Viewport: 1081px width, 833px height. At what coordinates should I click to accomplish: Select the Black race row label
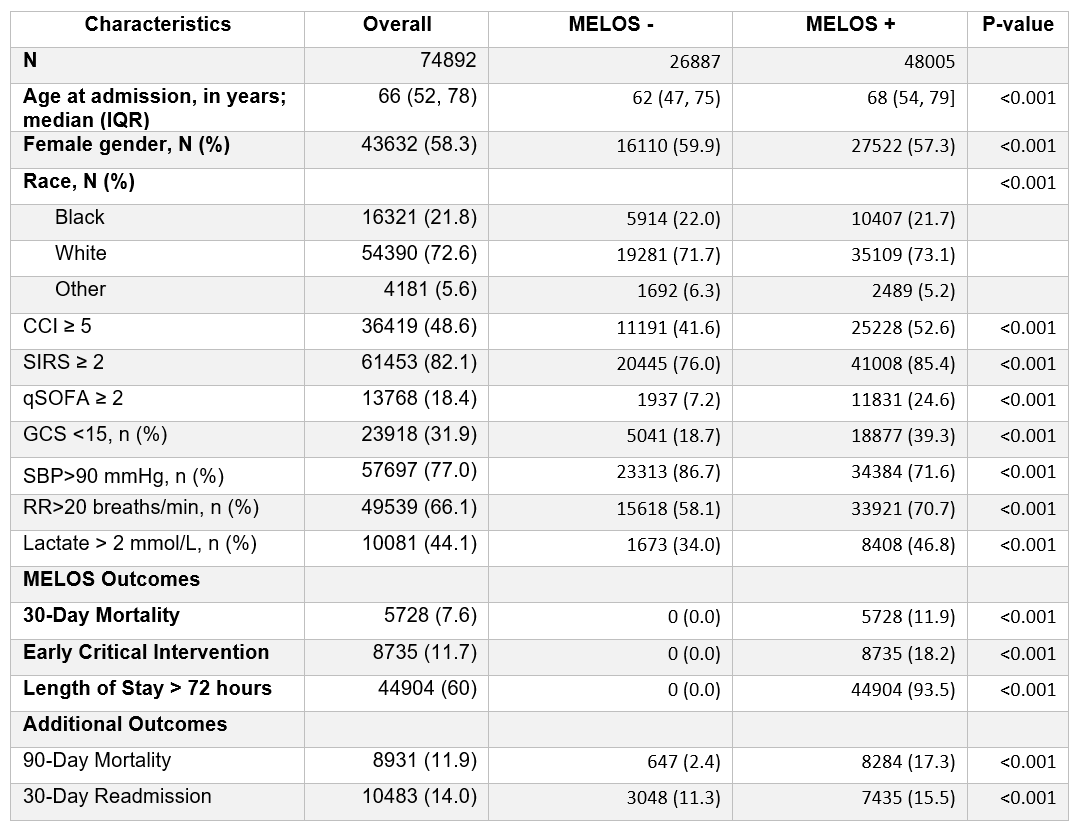pyautogui.click(x=80, y=217)
